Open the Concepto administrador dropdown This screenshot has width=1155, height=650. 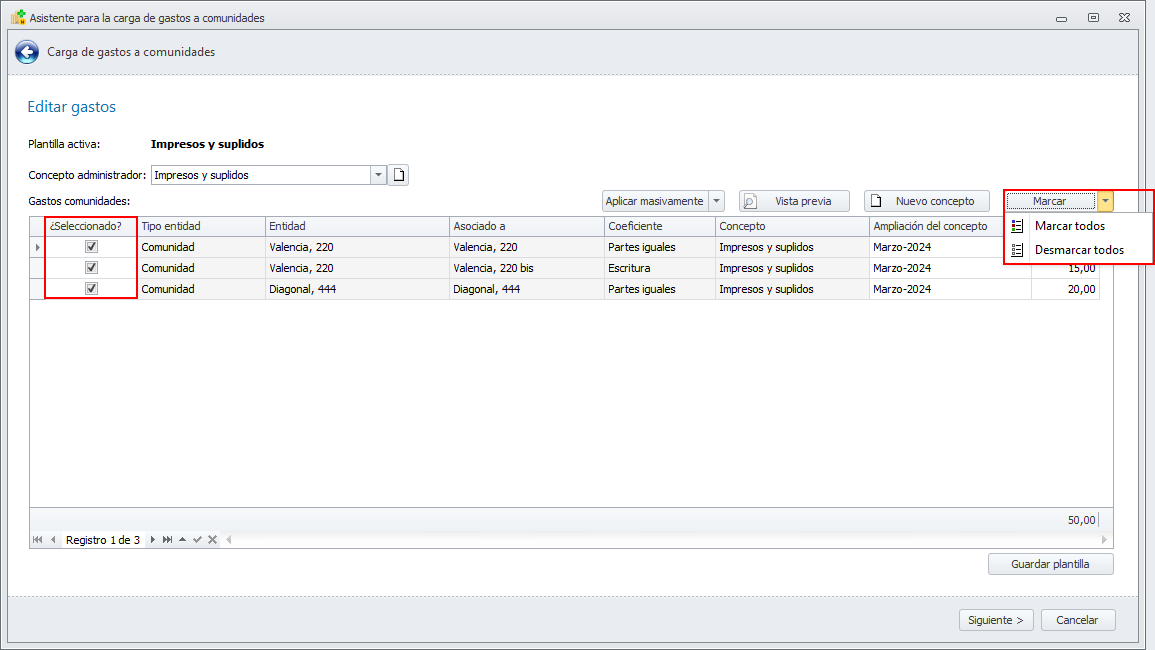tap(378, 175)
